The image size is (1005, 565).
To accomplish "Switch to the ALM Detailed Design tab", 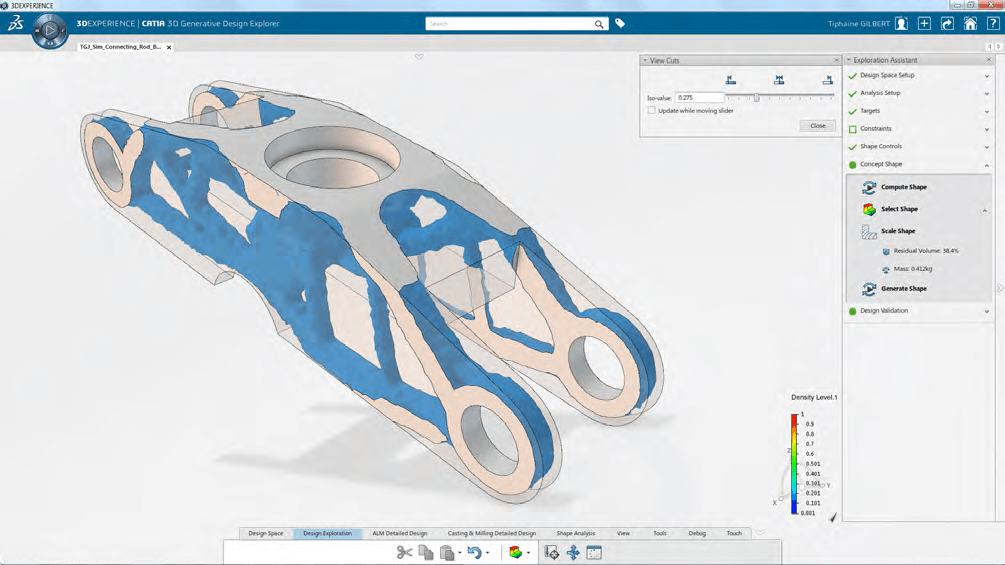I will [x=399, y=533].
